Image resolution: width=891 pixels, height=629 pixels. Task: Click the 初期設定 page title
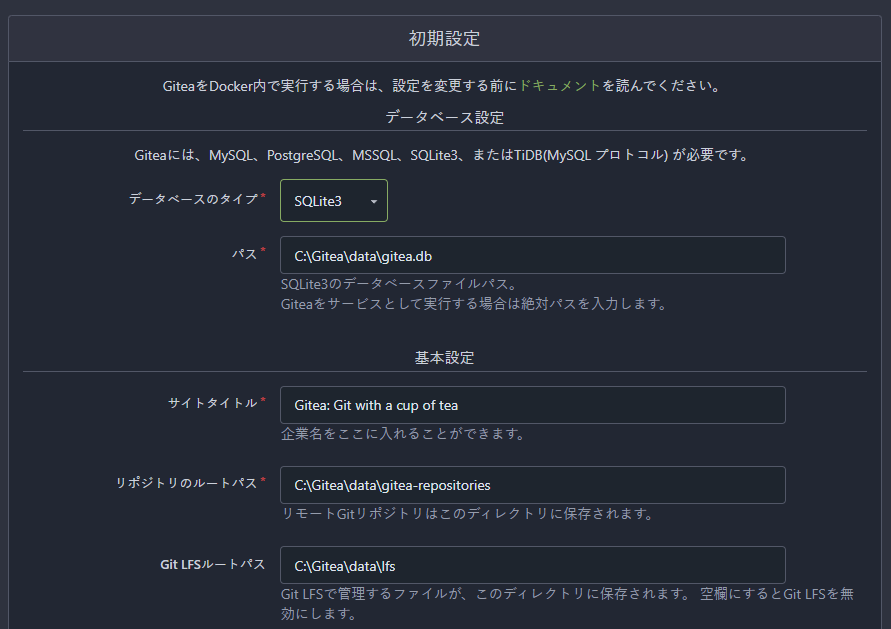click(x=445, y=36)
